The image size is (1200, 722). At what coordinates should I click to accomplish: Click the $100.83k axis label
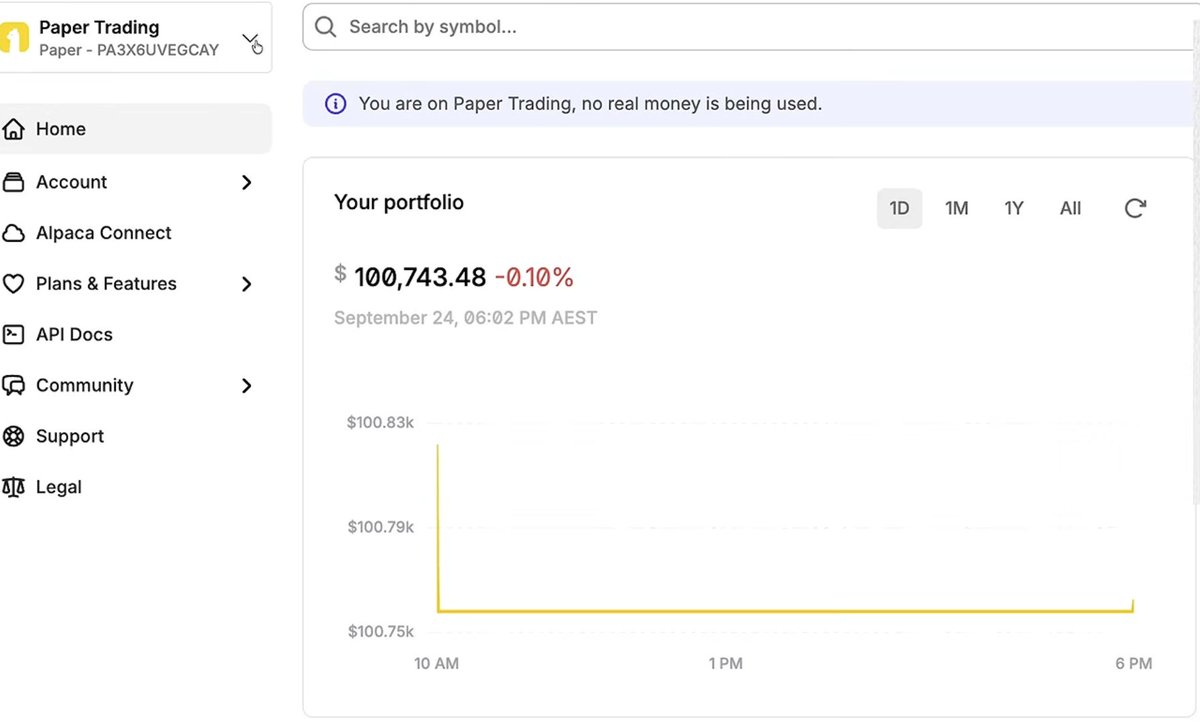click(x=380, y=423)
